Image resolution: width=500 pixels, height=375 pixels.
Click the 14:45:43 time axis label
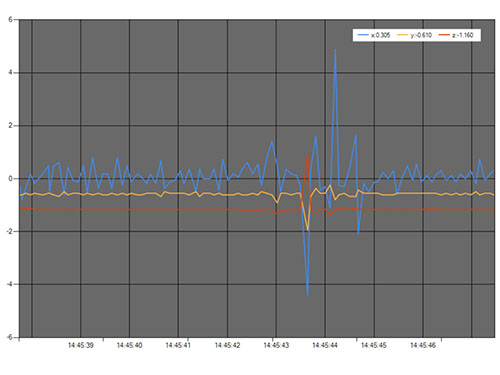[276, 345]
